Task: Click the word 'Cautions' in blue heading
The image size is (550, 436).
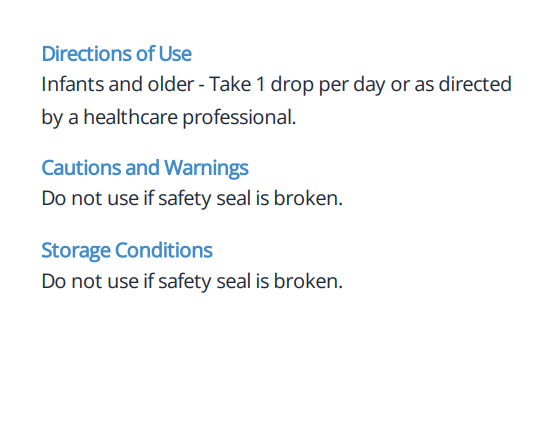Action: [x=81, y=168]
